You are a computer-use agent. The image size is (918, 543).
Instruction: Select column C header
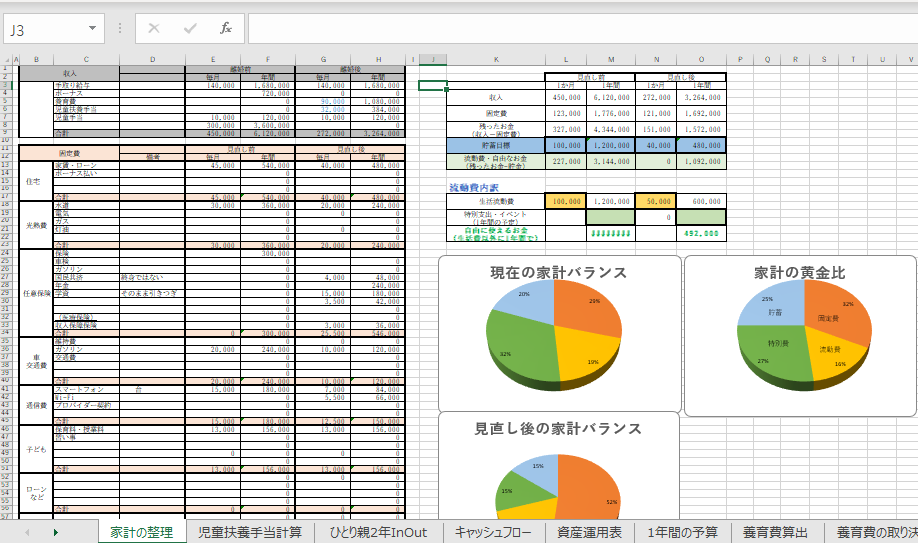86,60
